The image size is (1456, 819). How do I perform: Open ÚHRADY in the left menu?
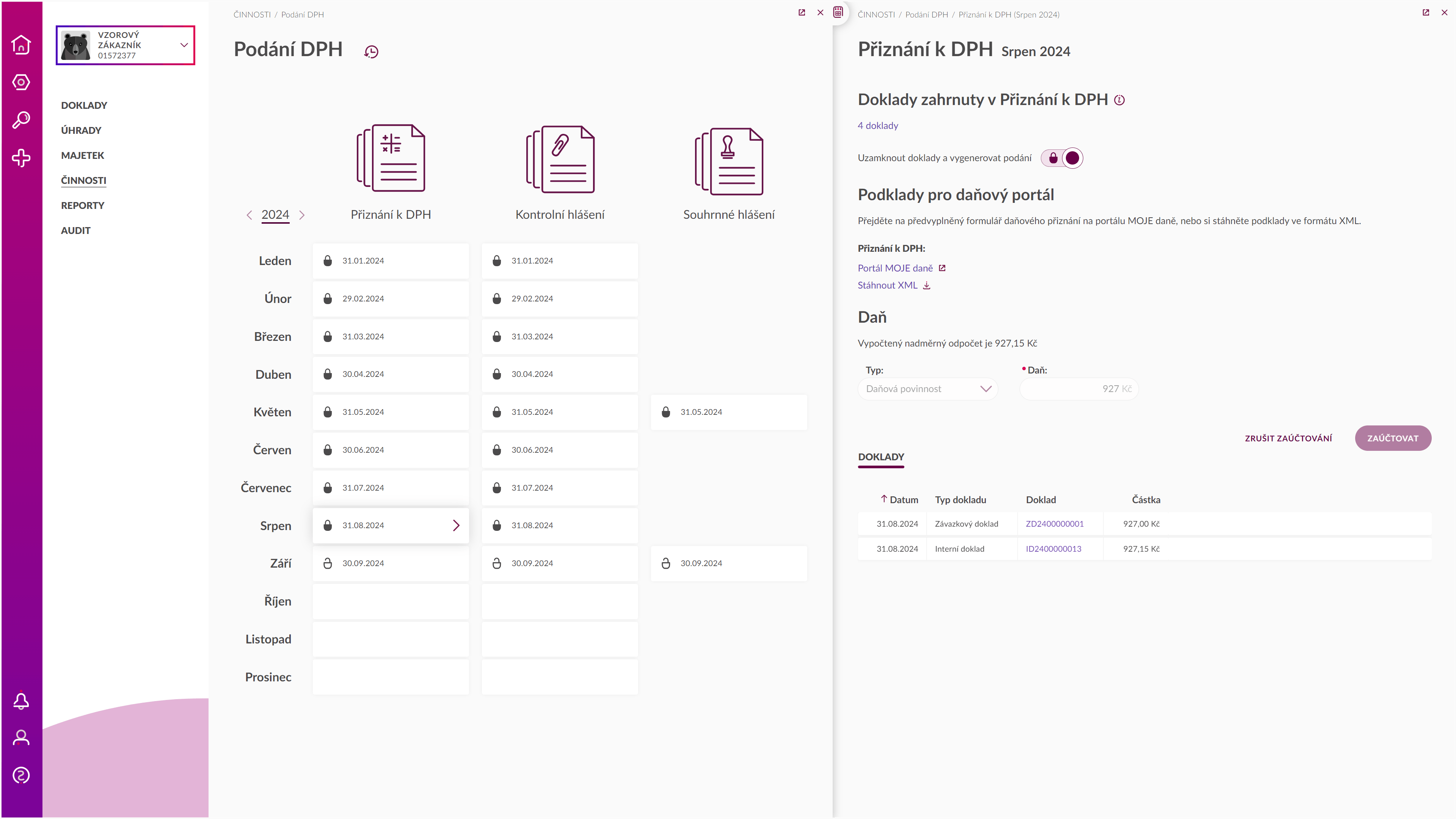pos(82,130)
